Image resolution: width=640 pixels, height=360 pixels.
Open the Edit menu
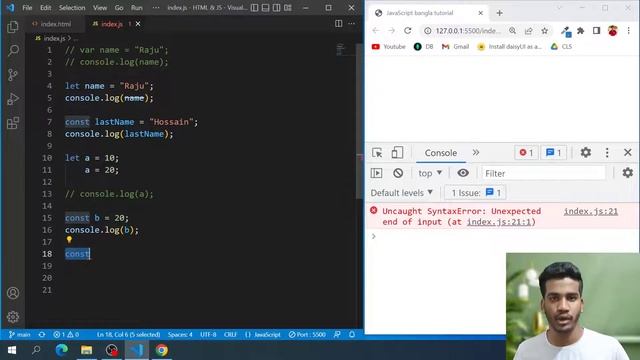tap(46, 8)
